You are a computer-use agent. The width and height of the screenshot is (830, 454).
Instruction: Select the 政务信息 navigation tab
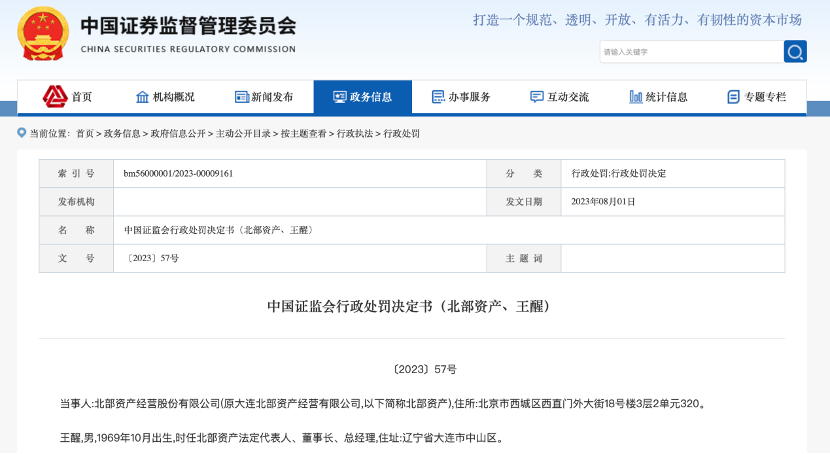click(x=363, y=97)
